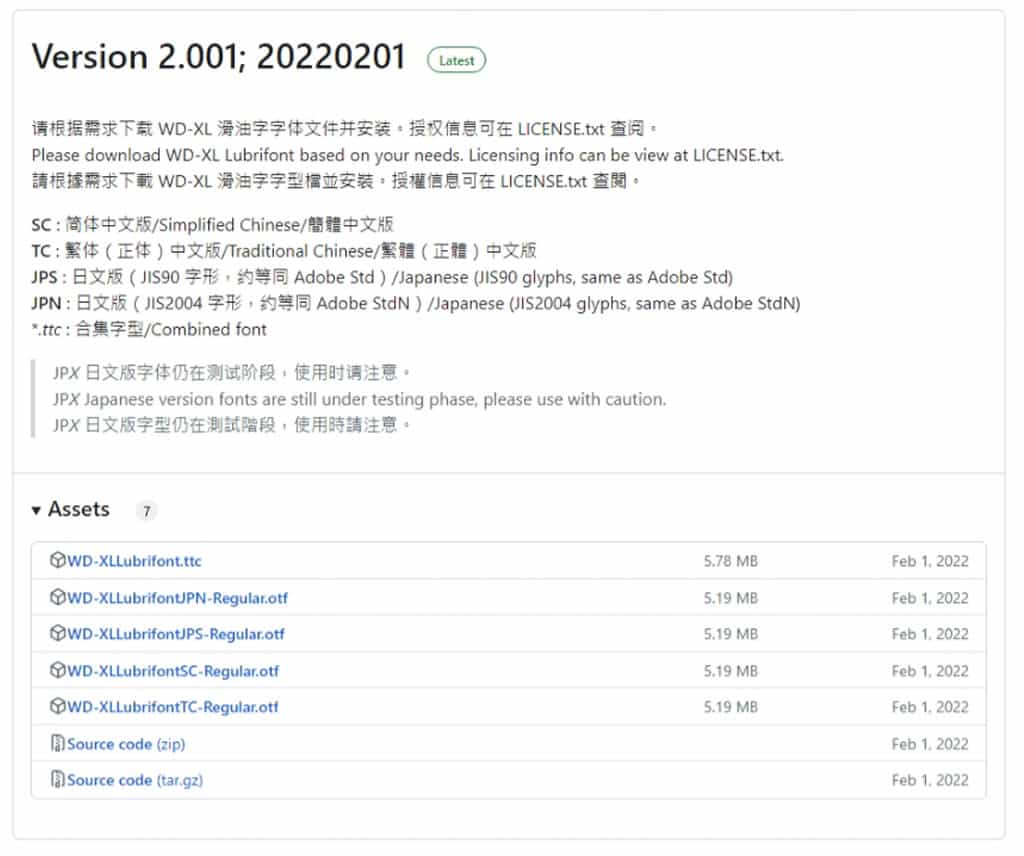1024x856 pixels.
Task: Download WD-XLLubrifontTC-Regular.otf
Action: (x=172, y=707)
